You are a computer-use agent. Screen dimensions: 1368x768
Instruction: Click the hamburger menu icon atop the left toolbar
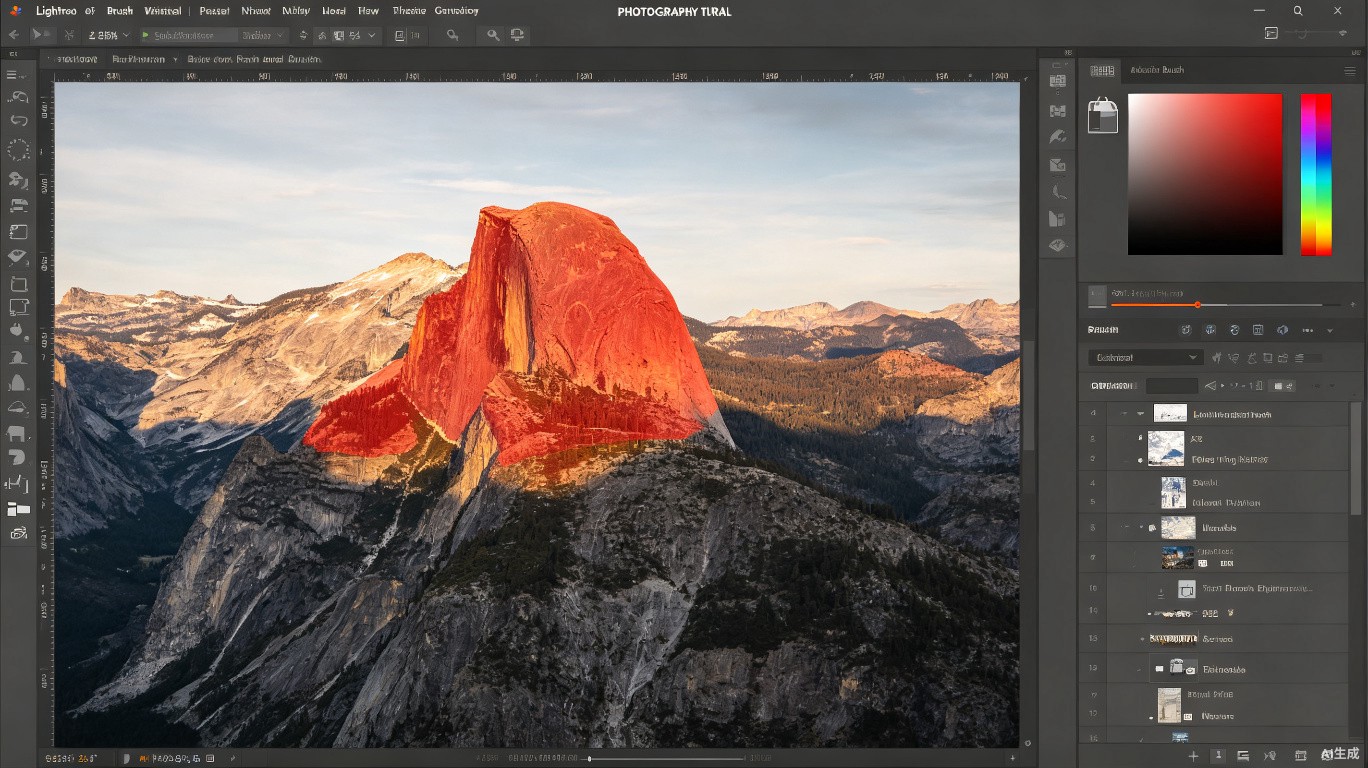(x=13, y=75)
